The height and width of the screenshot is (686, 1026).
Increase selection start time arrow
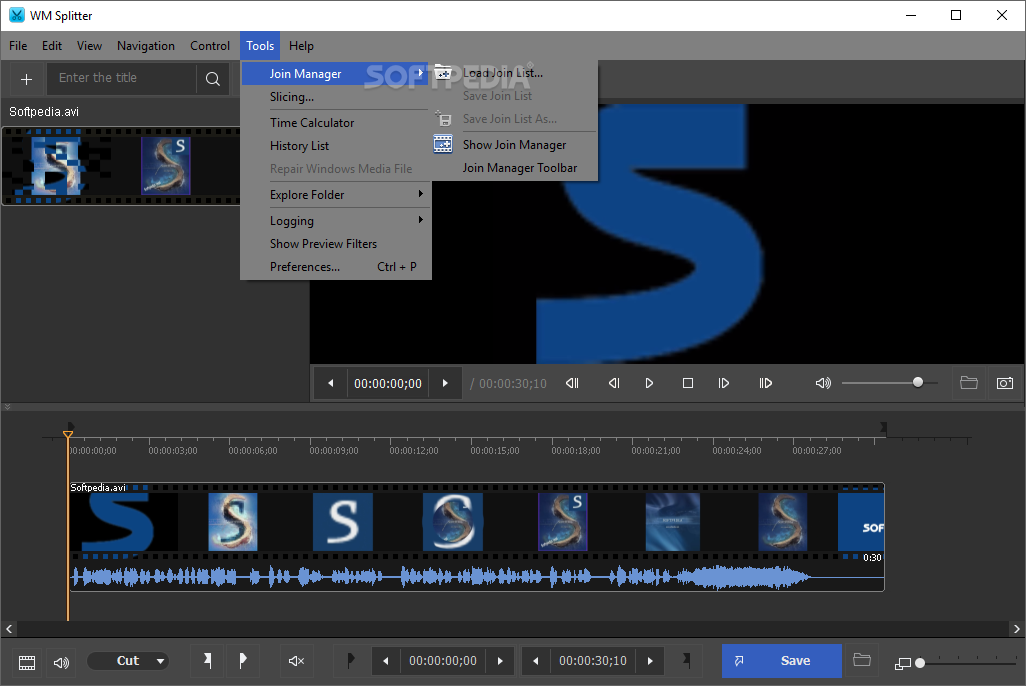click(501, 661)
